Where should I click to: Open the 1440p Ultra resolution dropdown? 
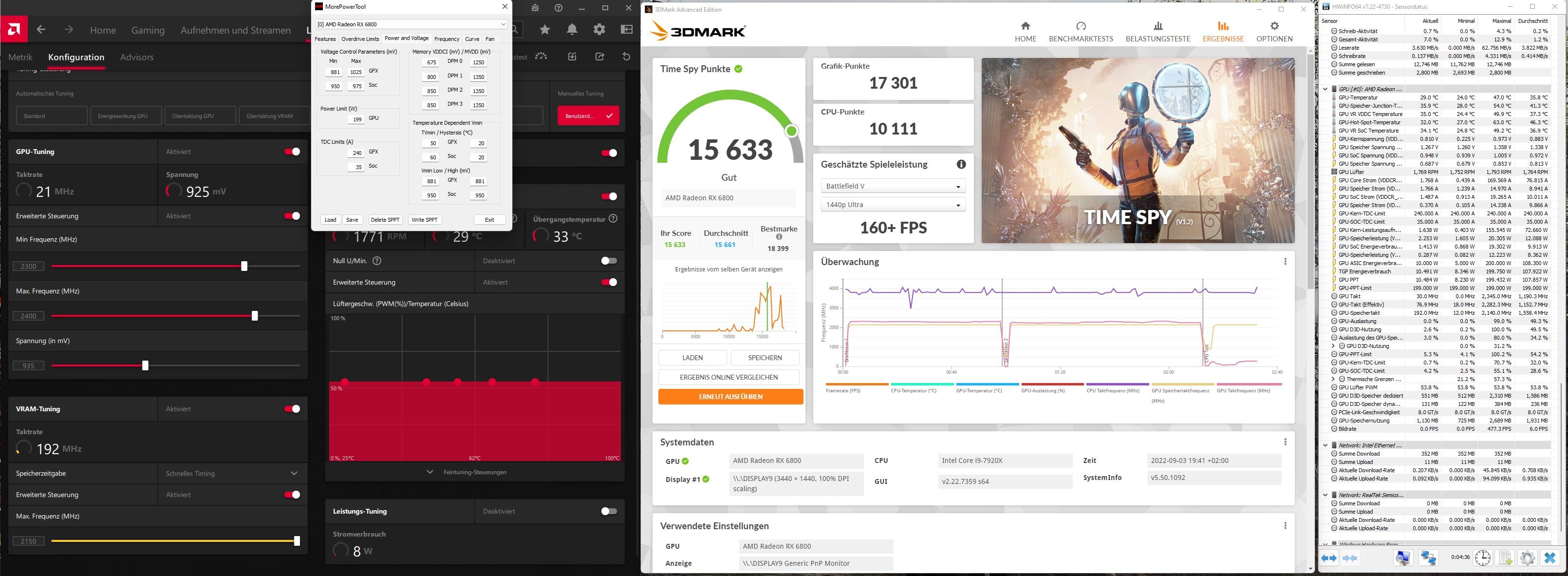pos(893,205)
